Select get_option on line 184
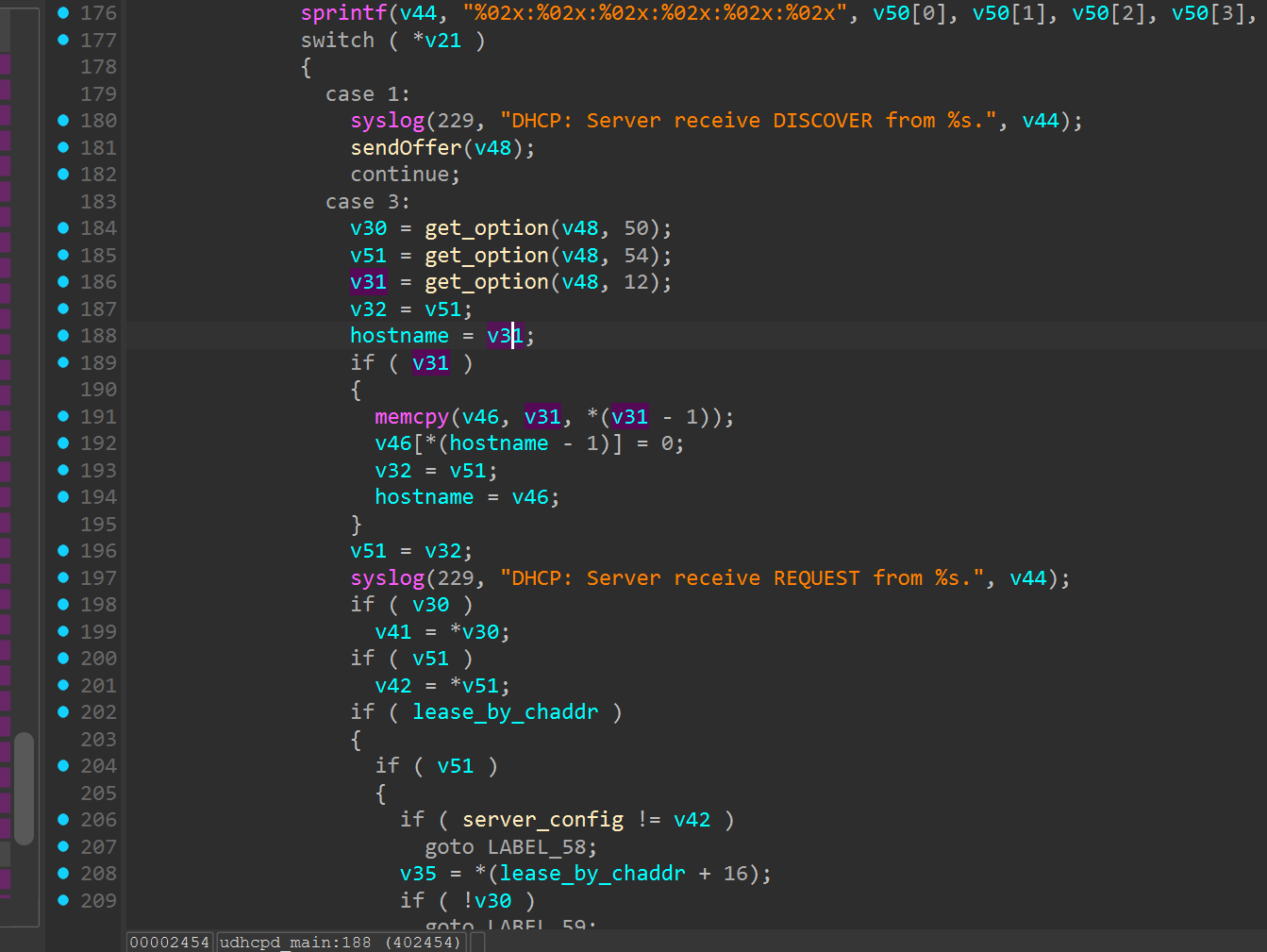 pos(487,228)
